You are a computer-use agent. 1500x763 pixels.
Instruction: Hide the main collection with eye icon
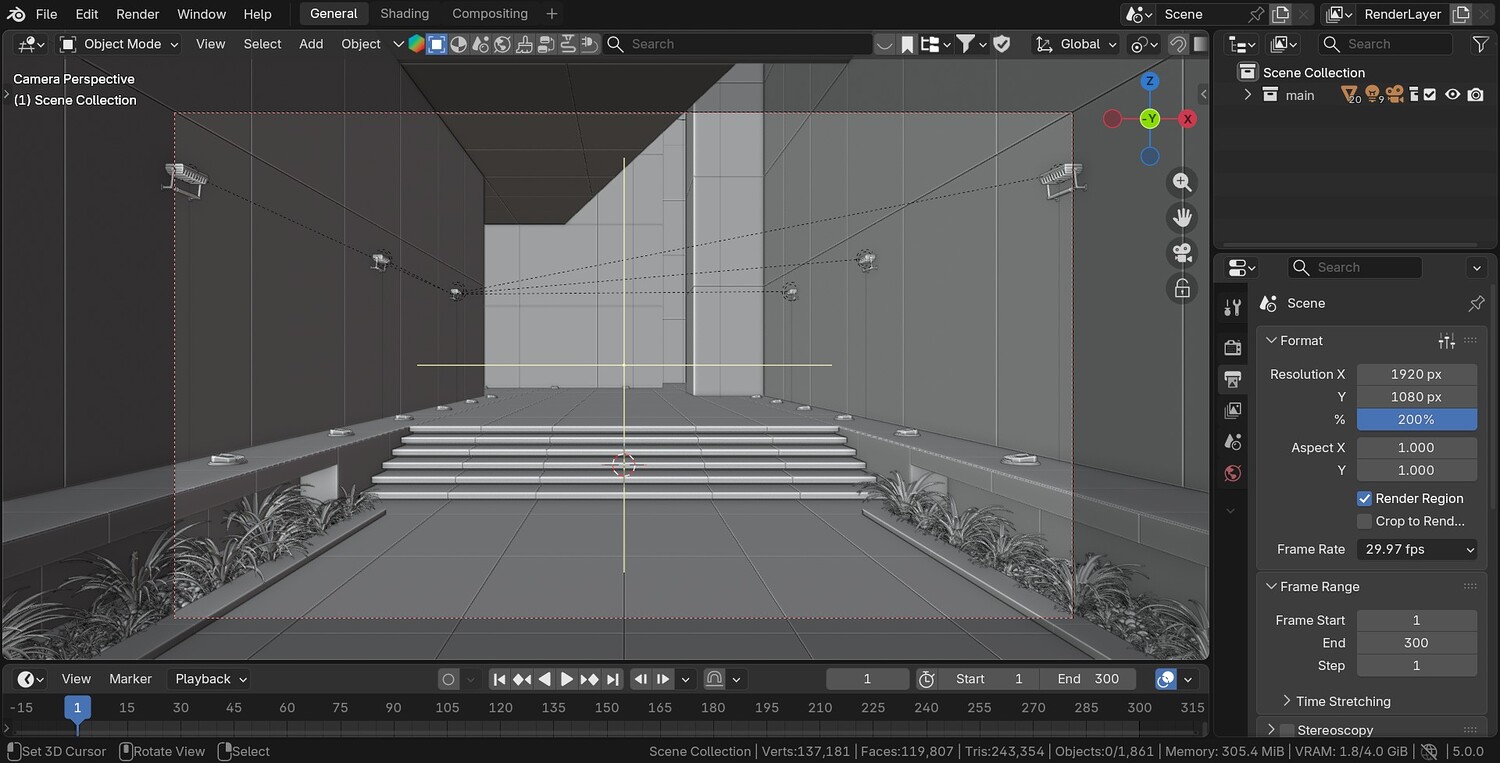point(1453,95)
